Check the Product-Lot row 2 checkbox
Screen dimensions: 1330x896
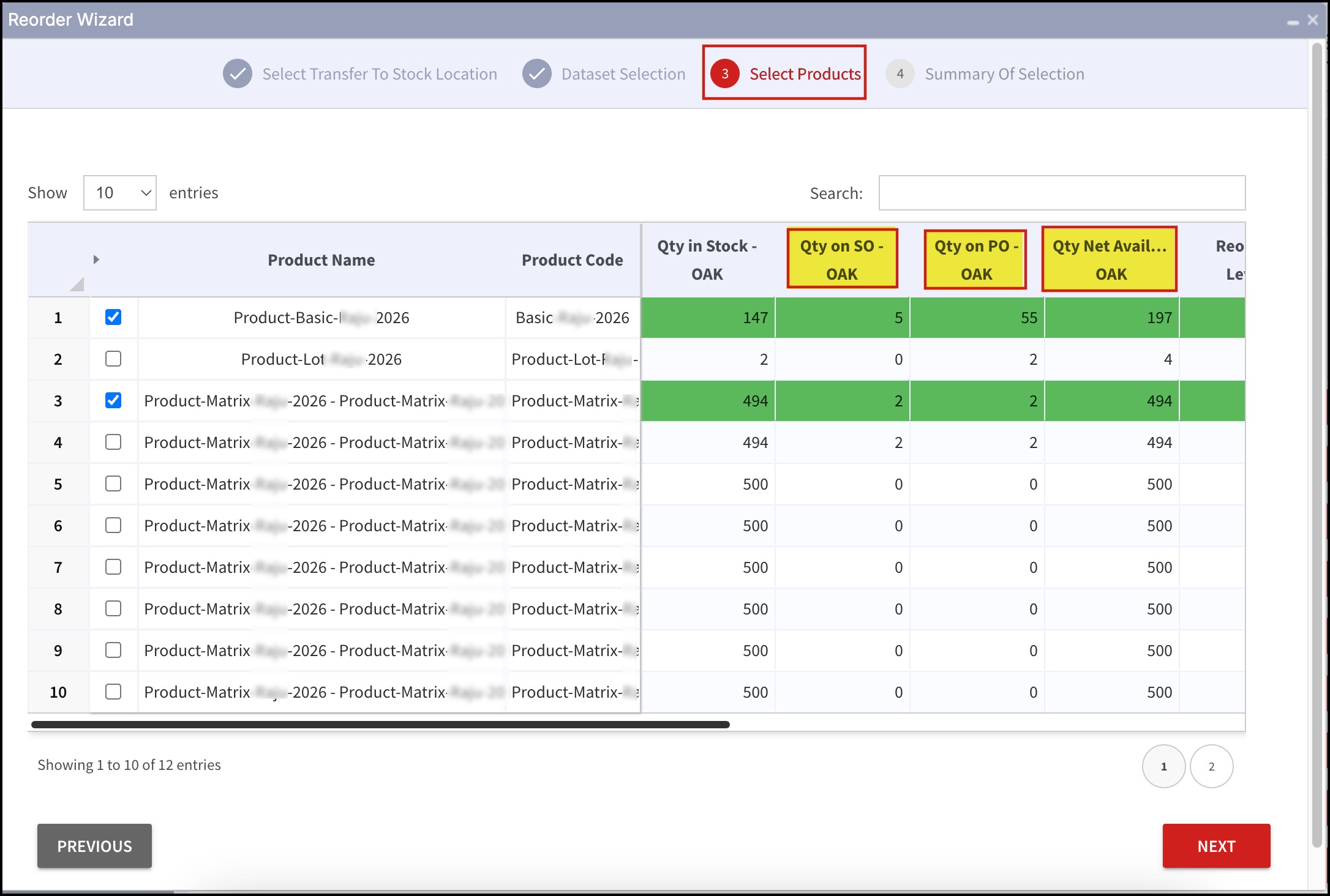[113, 359]
